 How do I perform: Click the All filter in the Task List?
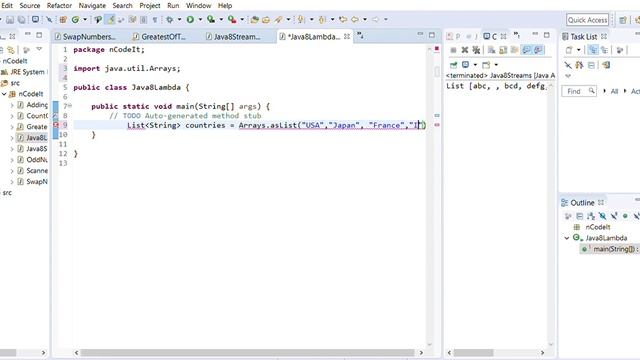[614, 91]
